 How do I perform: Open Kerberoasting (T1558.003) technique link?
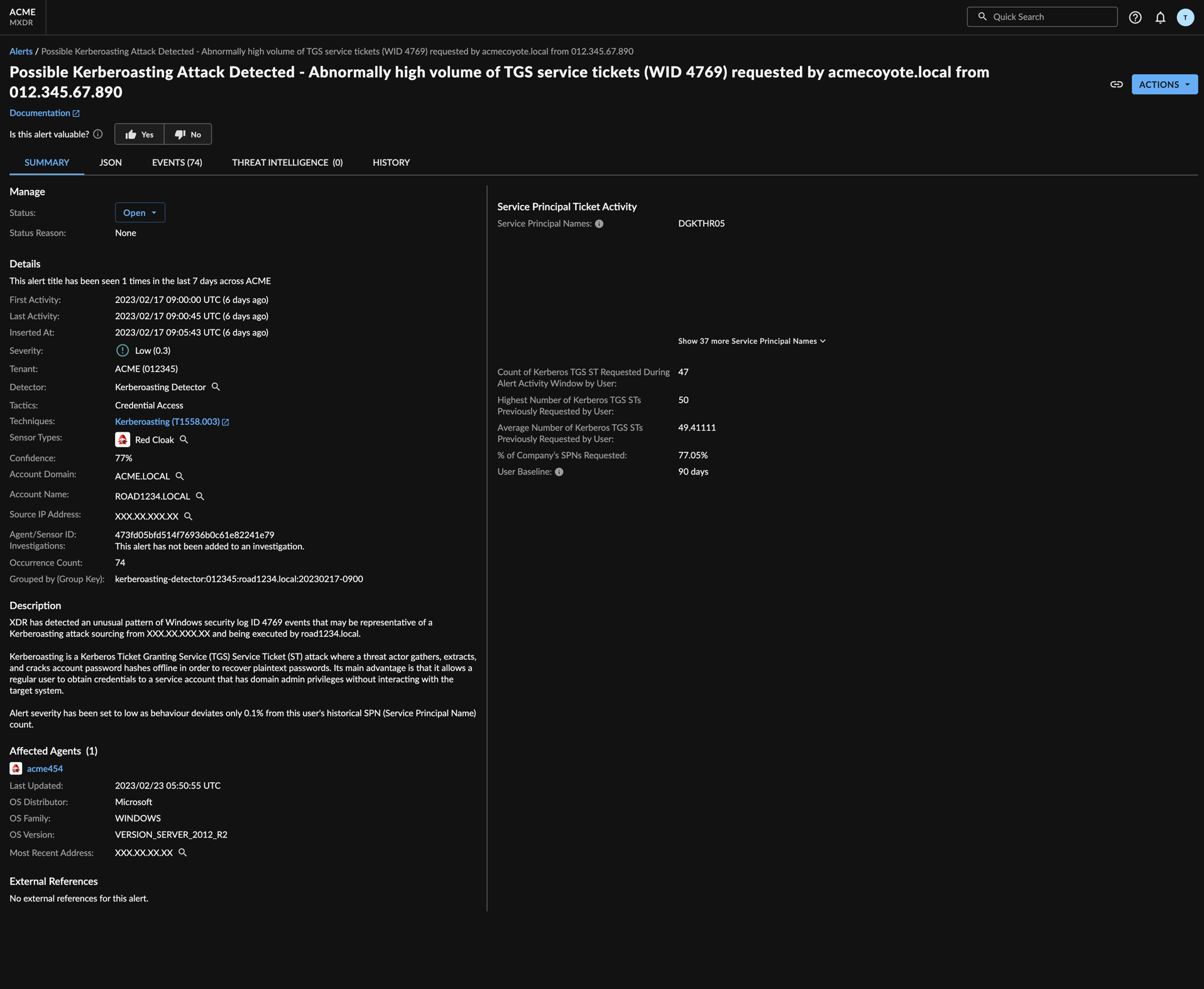click(172, 422)
